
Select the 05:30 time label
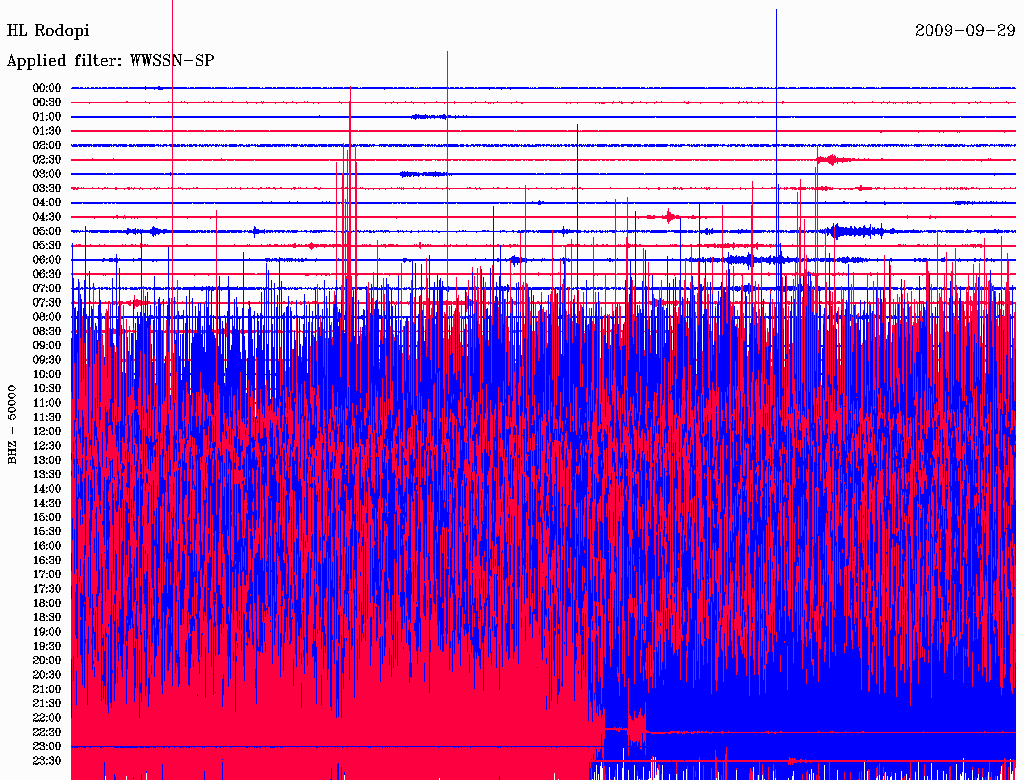[47, 246]
